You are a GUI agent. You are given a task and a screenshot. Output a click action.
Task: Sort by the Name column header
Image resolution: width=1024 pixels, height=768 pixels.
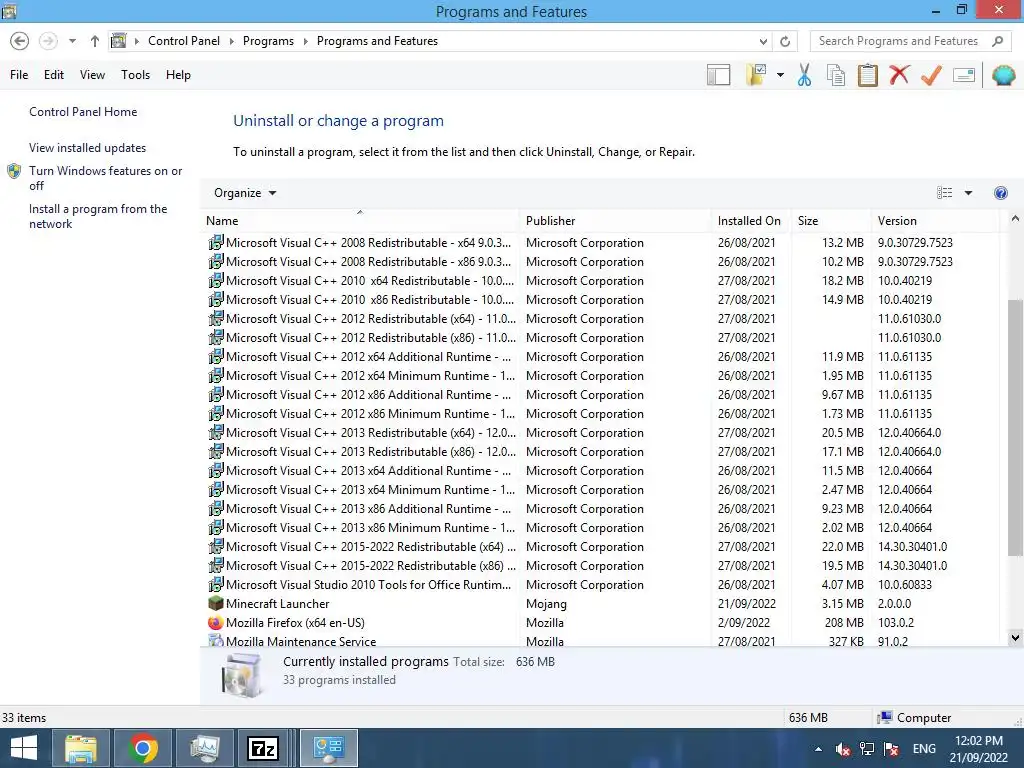(x=360, y=221)
